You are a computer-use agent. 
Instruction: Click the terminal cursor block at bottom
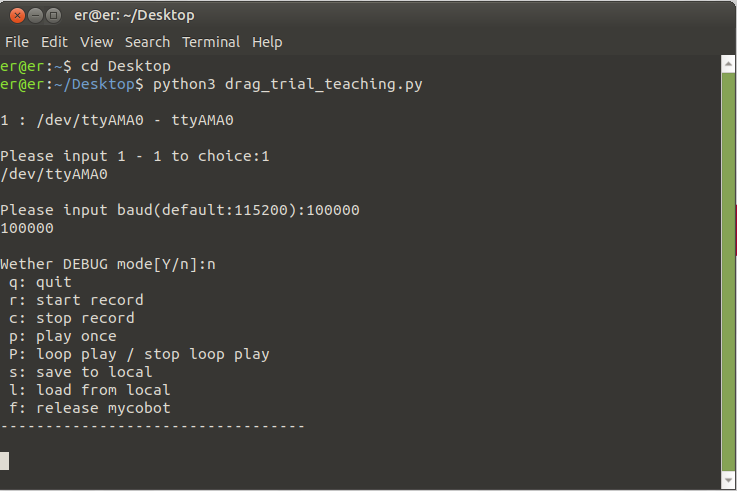point(5,461)
